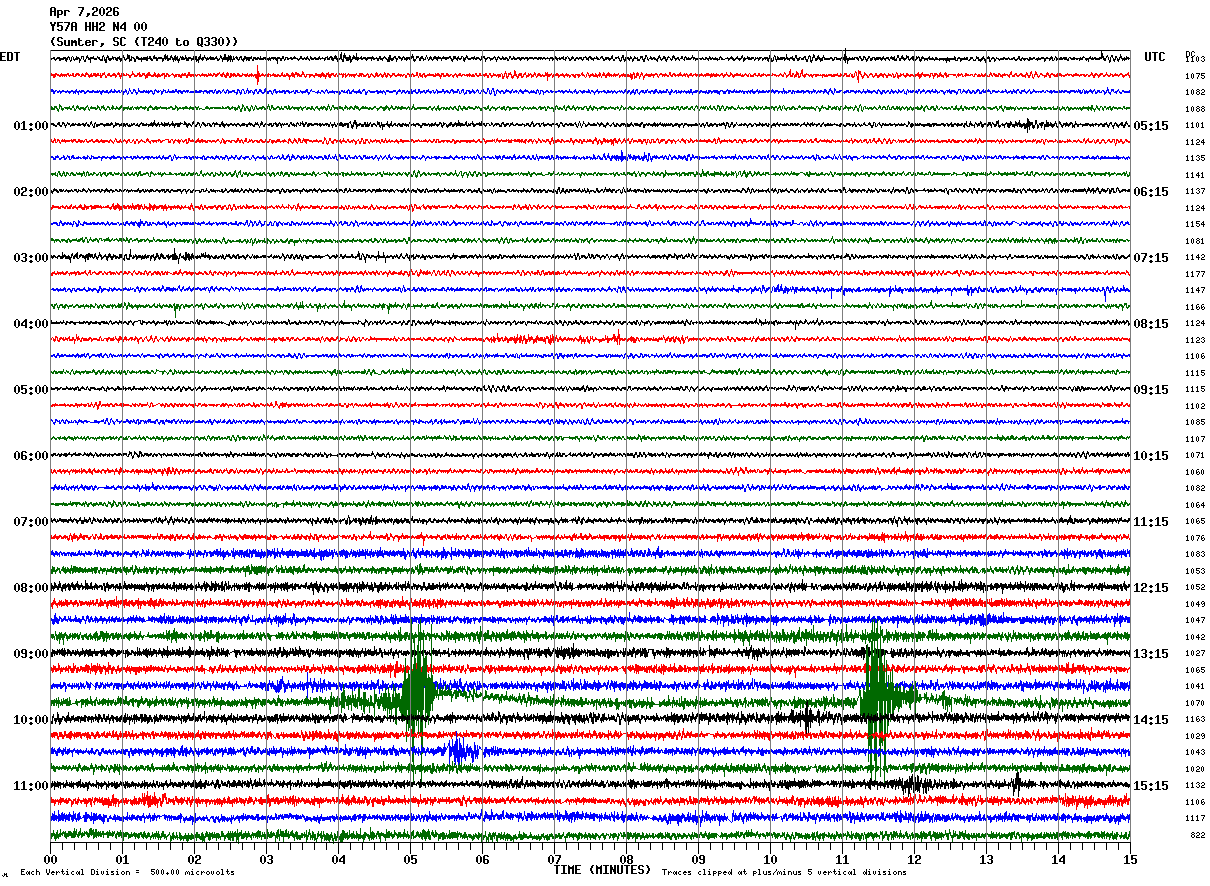Click the DC offset value 1123
The height and width of the screenshot is (886, 1210).
[x=1195, y=340]
